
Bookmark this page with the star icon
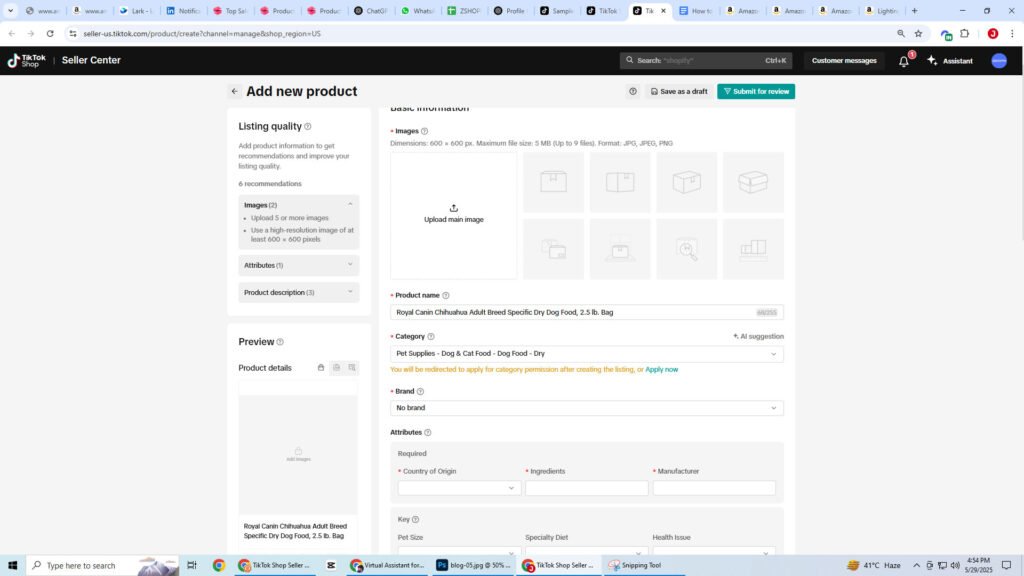click(x=918, y=33)
